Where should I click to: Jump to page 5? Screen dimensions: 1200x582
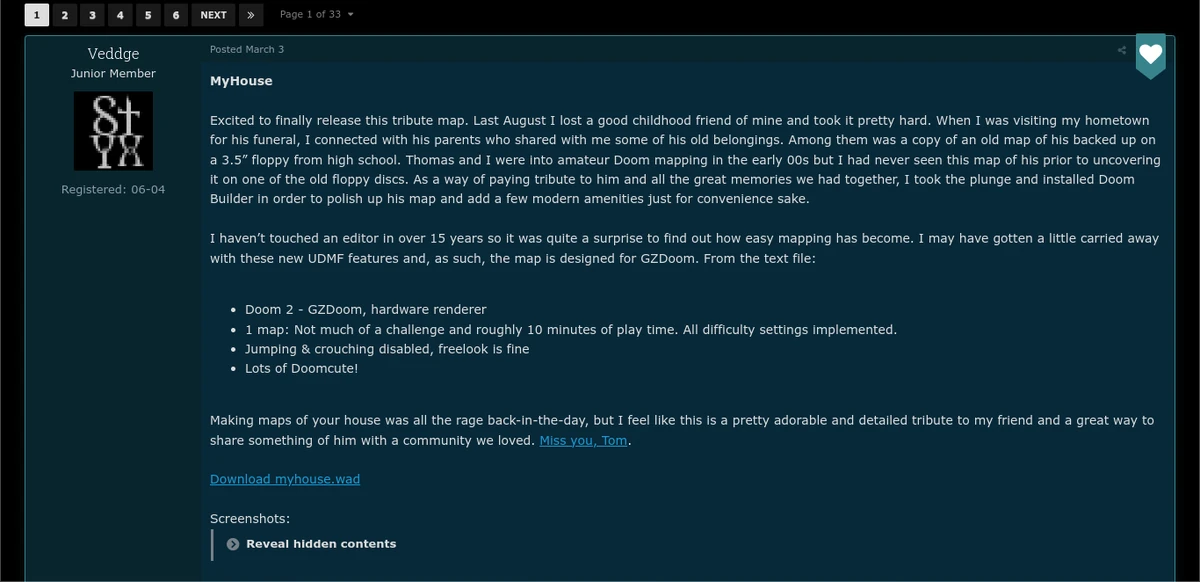click(148, 15)
